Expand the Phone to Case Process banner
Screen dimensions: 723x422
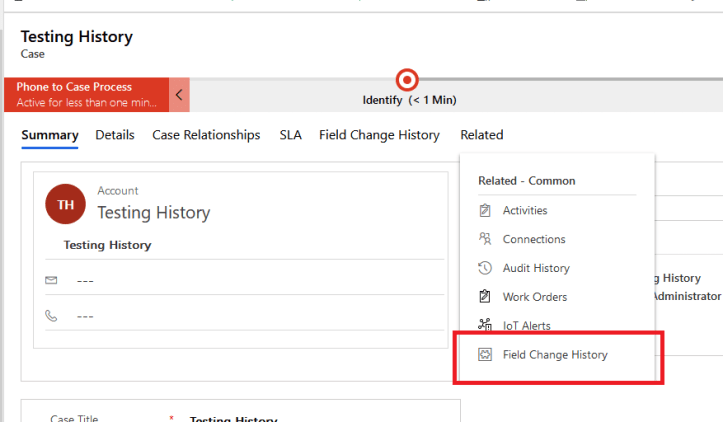point(86,95)
